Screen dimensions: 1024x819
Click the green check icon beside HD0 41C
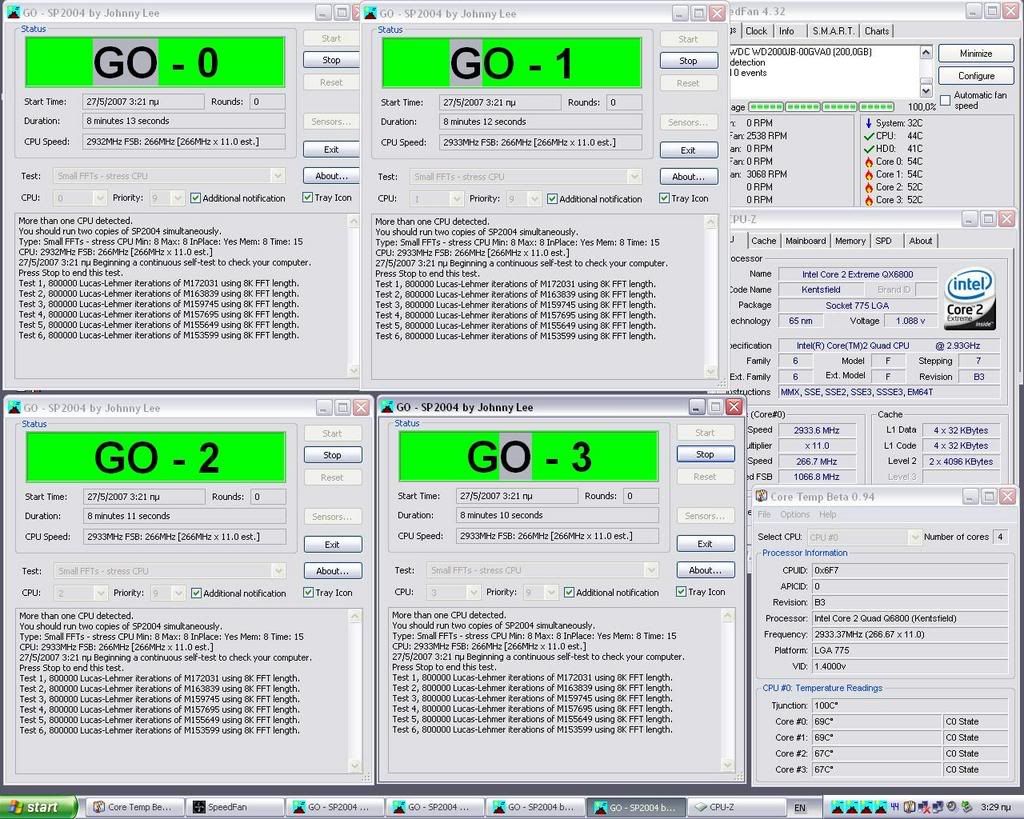coord(869,148)
